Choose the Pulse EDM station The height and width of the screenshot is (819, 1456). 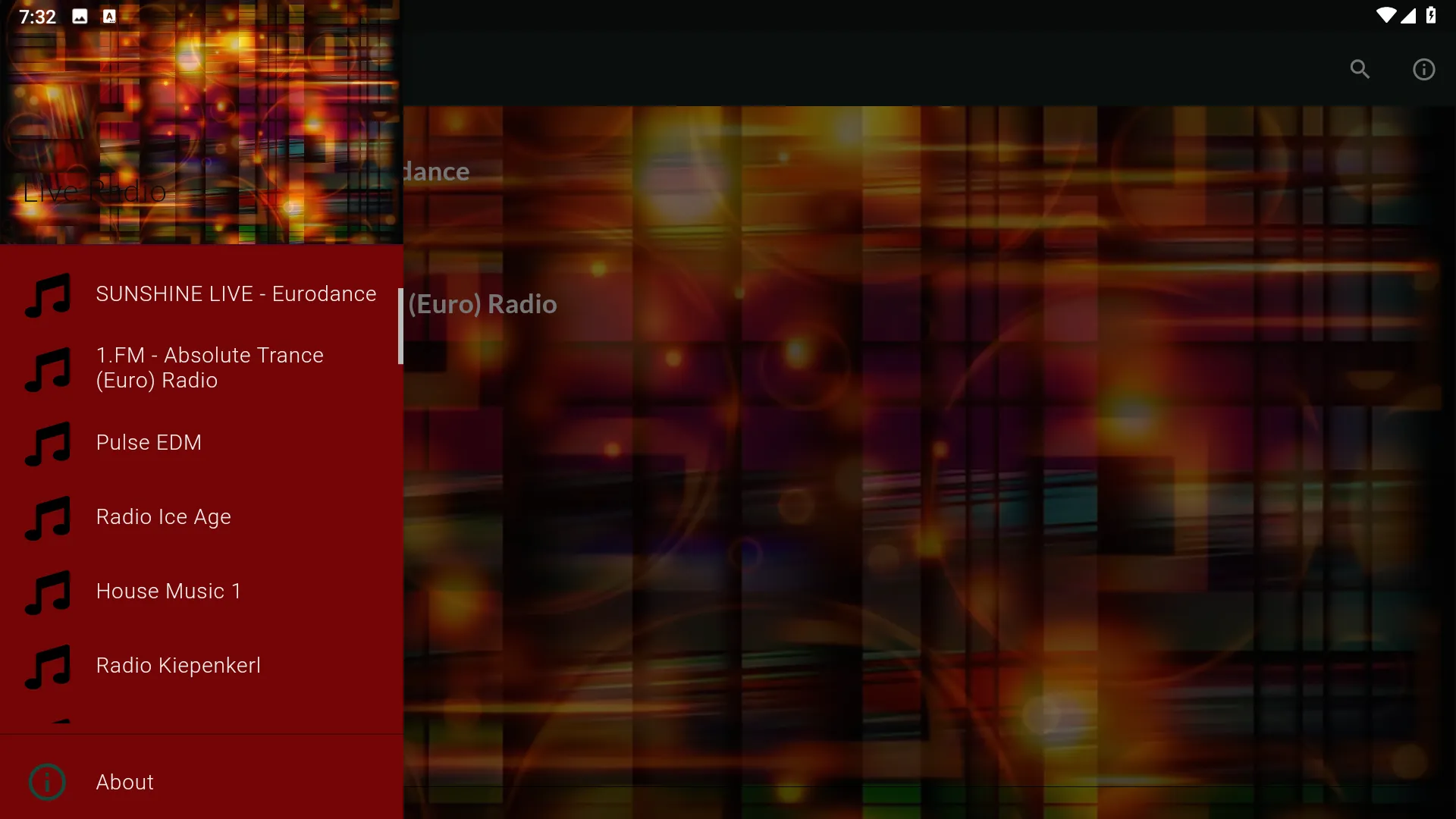click(201, 443)
